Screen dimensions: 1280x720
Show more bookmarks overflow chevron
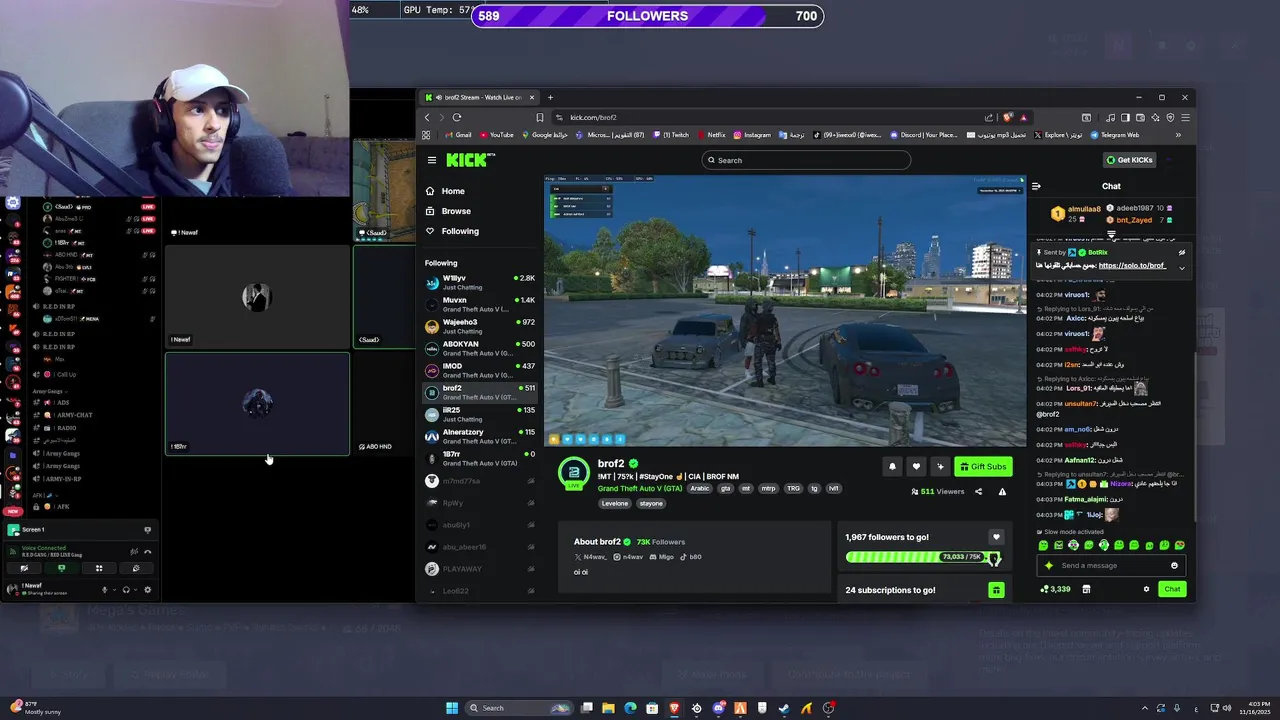(x=1178, y=135)
